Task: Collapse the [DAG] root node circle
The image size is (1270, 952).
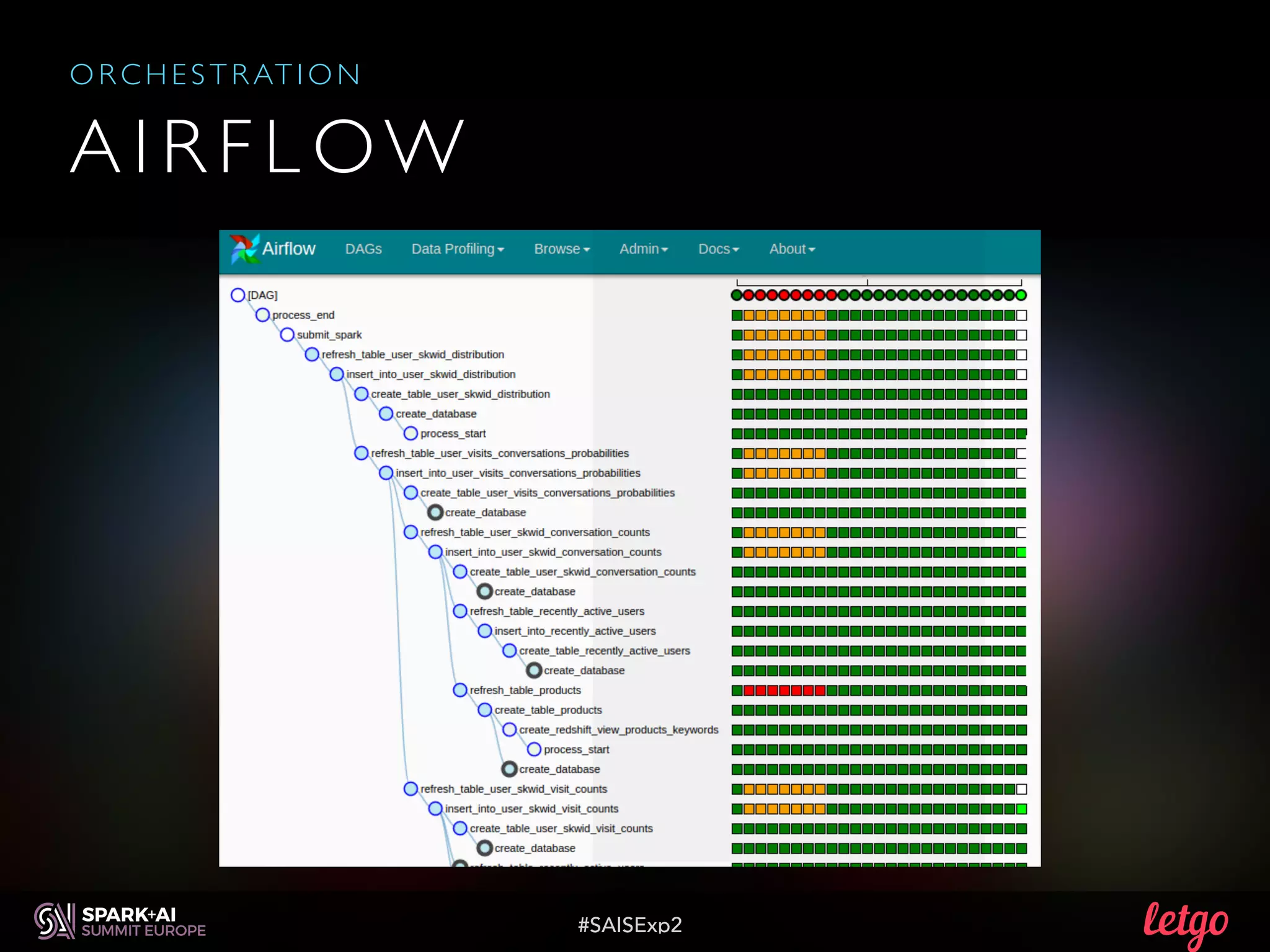Action: click(238, 295)
